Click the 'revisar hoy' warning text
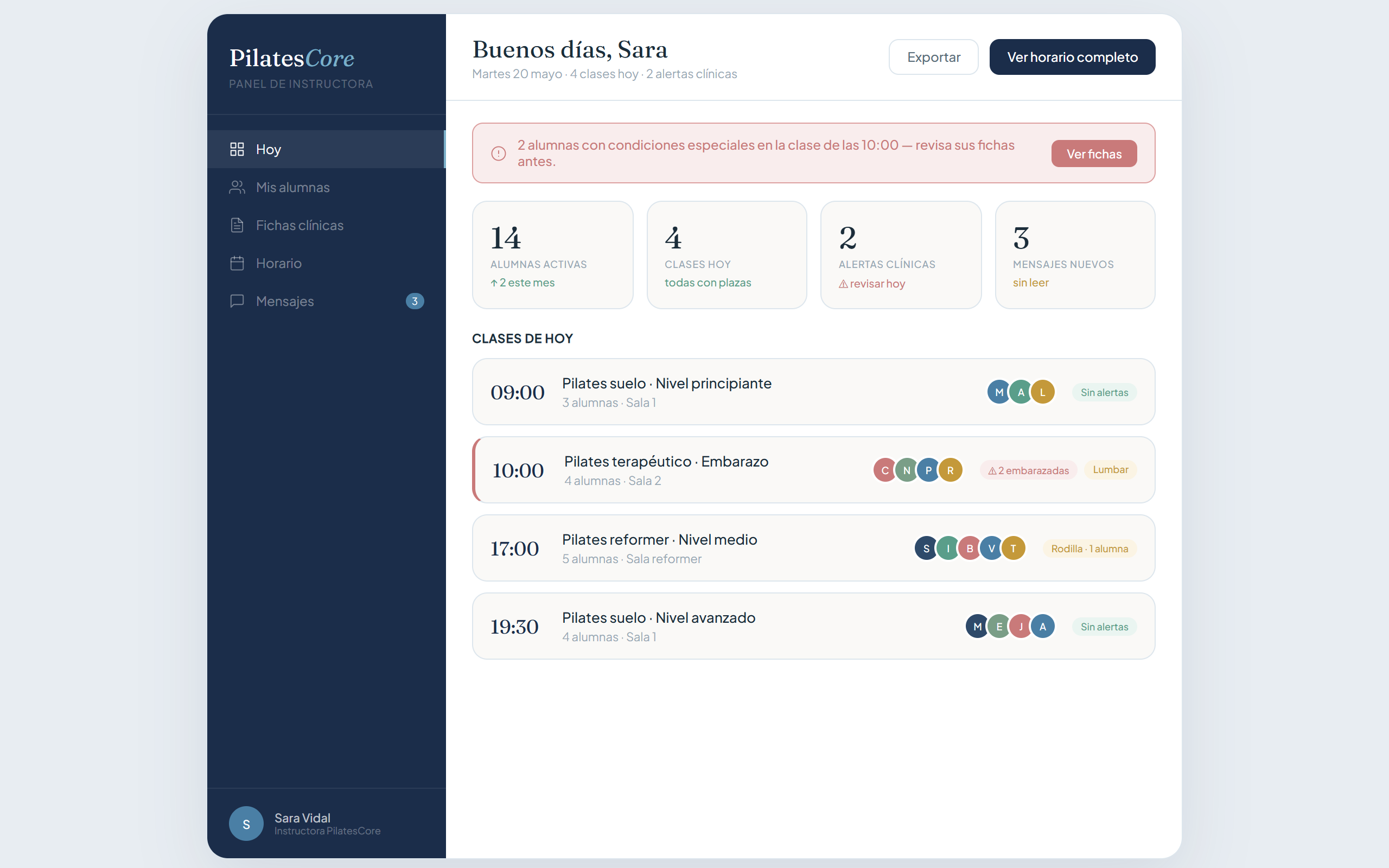 tap(872, 284)
